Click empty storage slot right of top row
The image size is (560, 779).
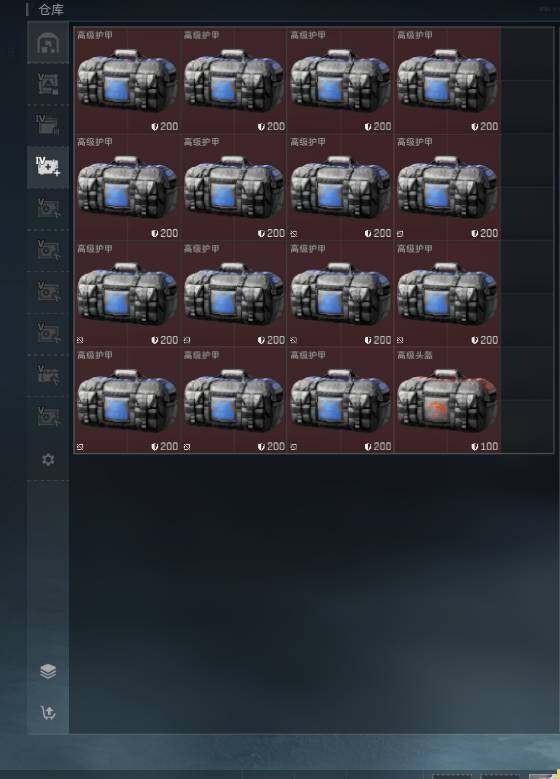527,54
